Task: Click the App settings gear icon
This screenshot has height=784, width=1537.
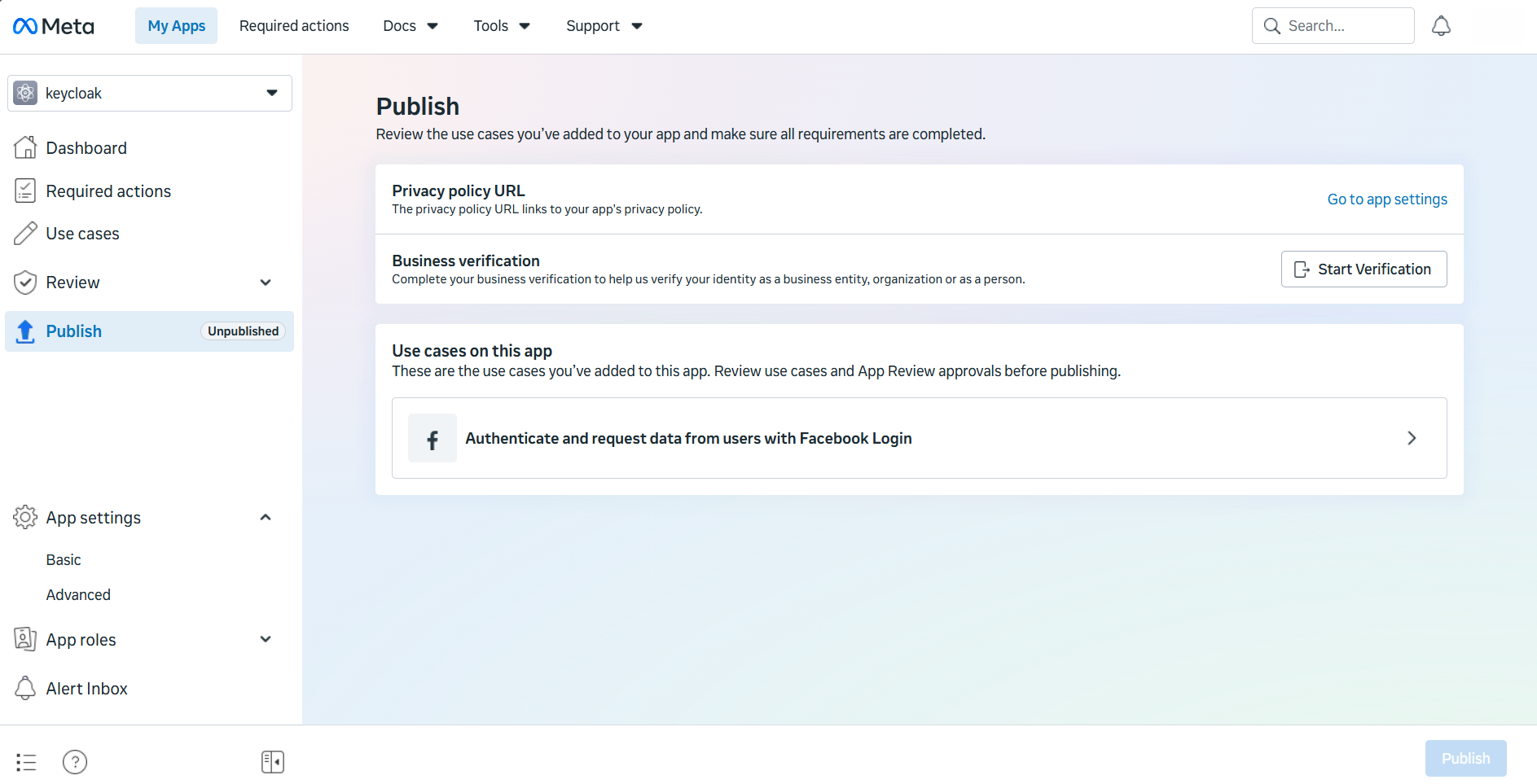Action: click(25, 517)
